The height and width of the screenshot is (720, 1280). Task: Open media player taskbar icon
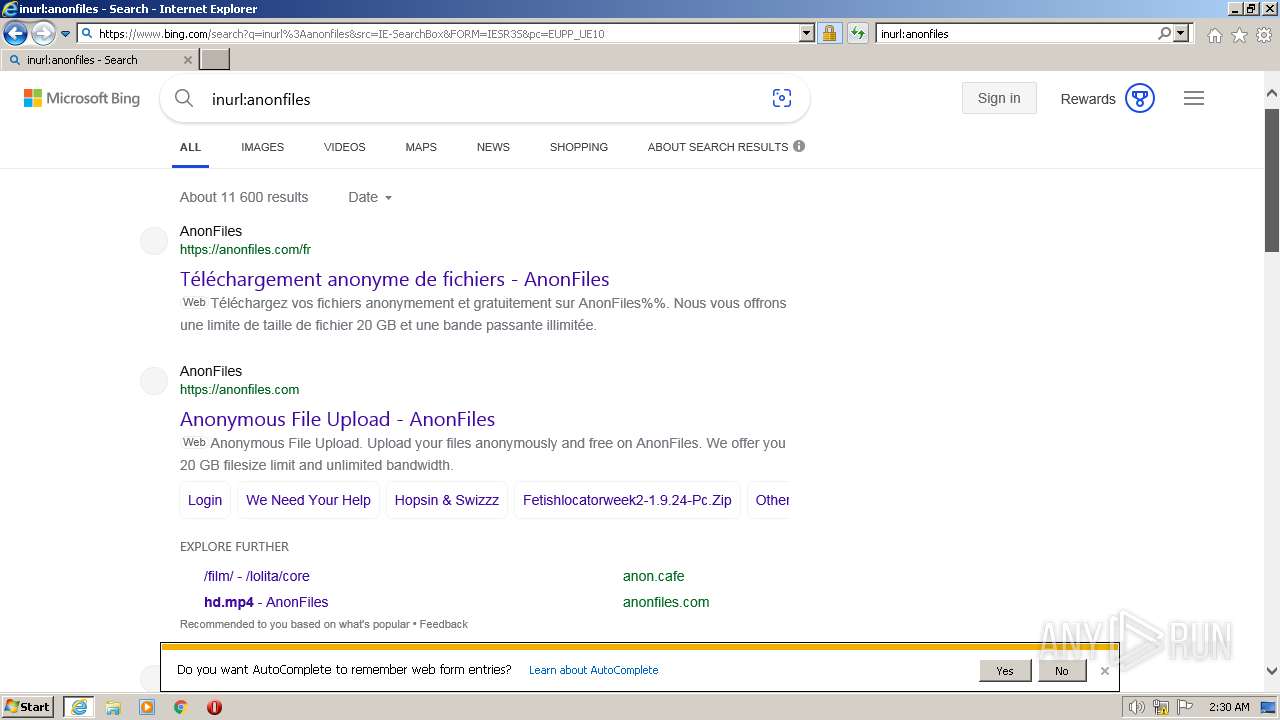(147, 707)
